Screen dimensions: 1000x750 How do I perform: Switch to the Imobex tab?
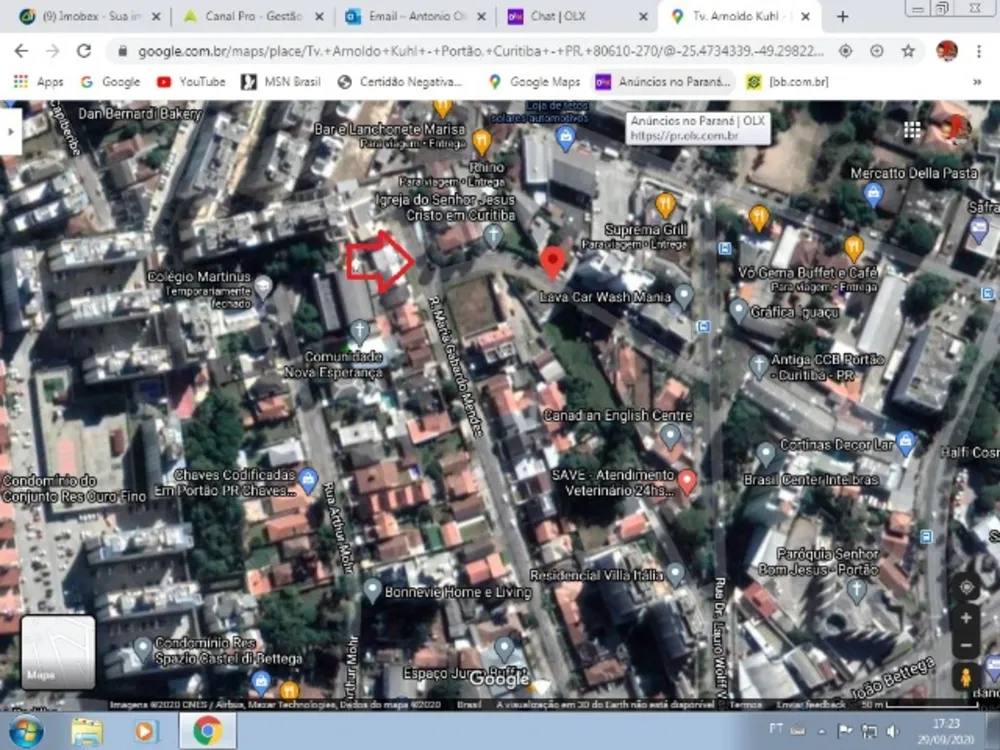click(x=89, y=17)
